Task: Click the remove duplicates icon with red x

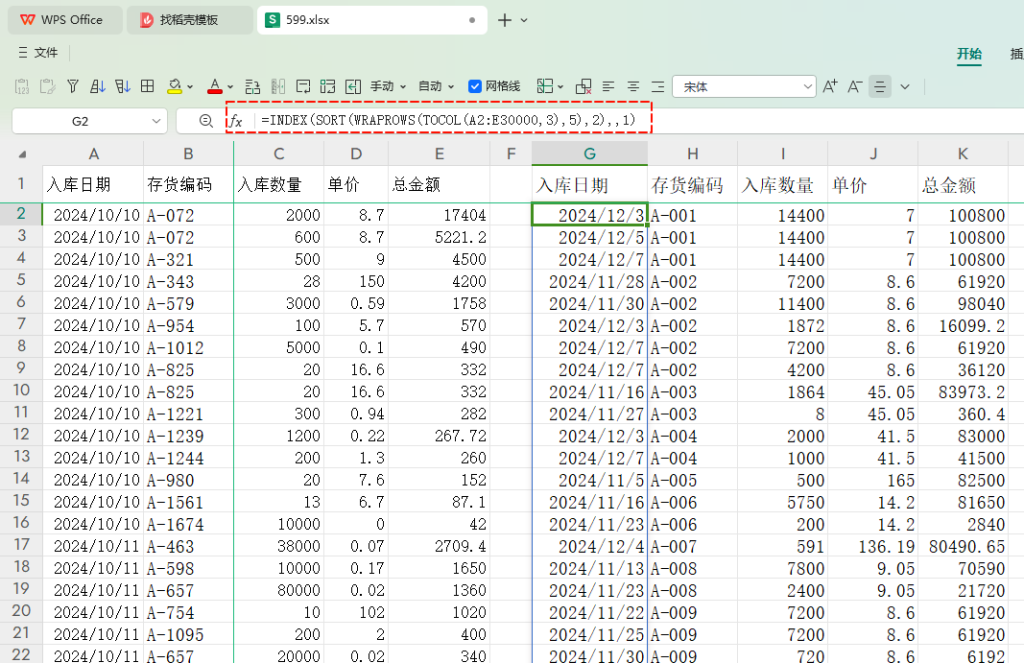Action: [x=583, y=86]
